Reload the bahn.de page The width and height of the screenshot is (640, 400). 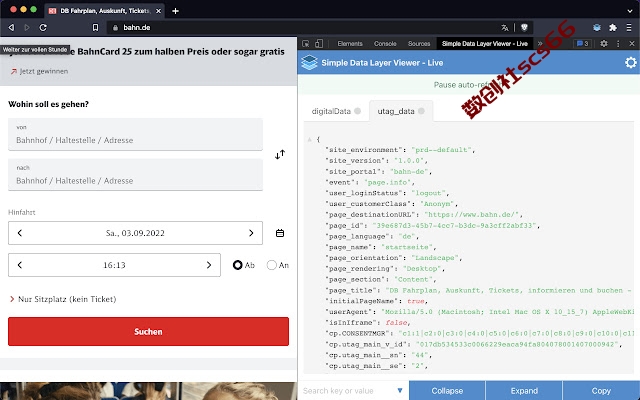43,27
